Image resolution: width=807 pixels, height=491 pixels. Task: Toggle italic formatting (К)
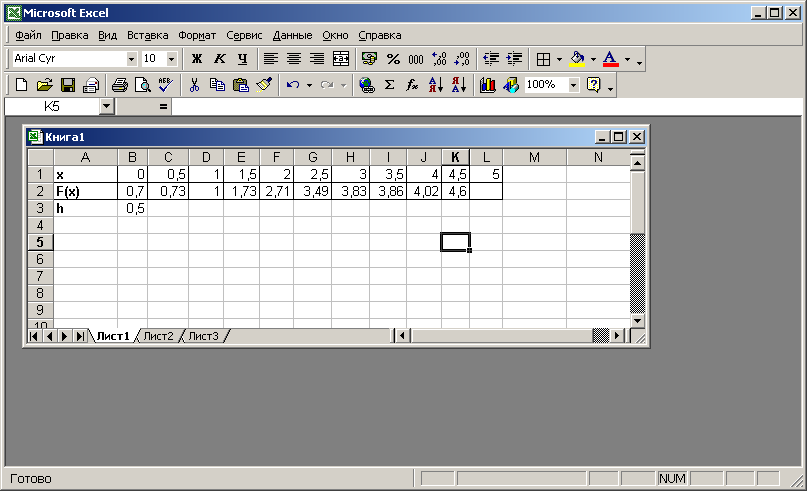point(220,59)
